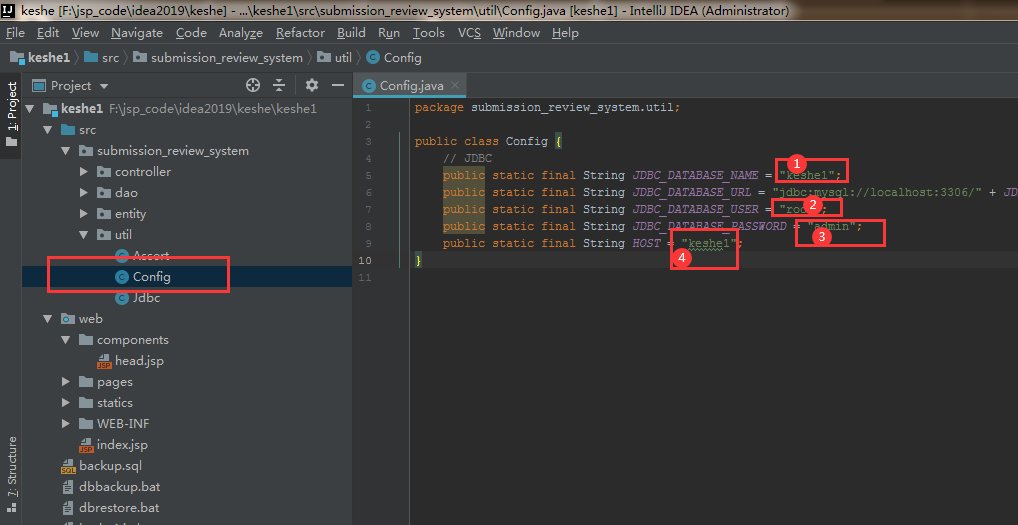Click the class keyword Config in code

(x=527, y=141)
